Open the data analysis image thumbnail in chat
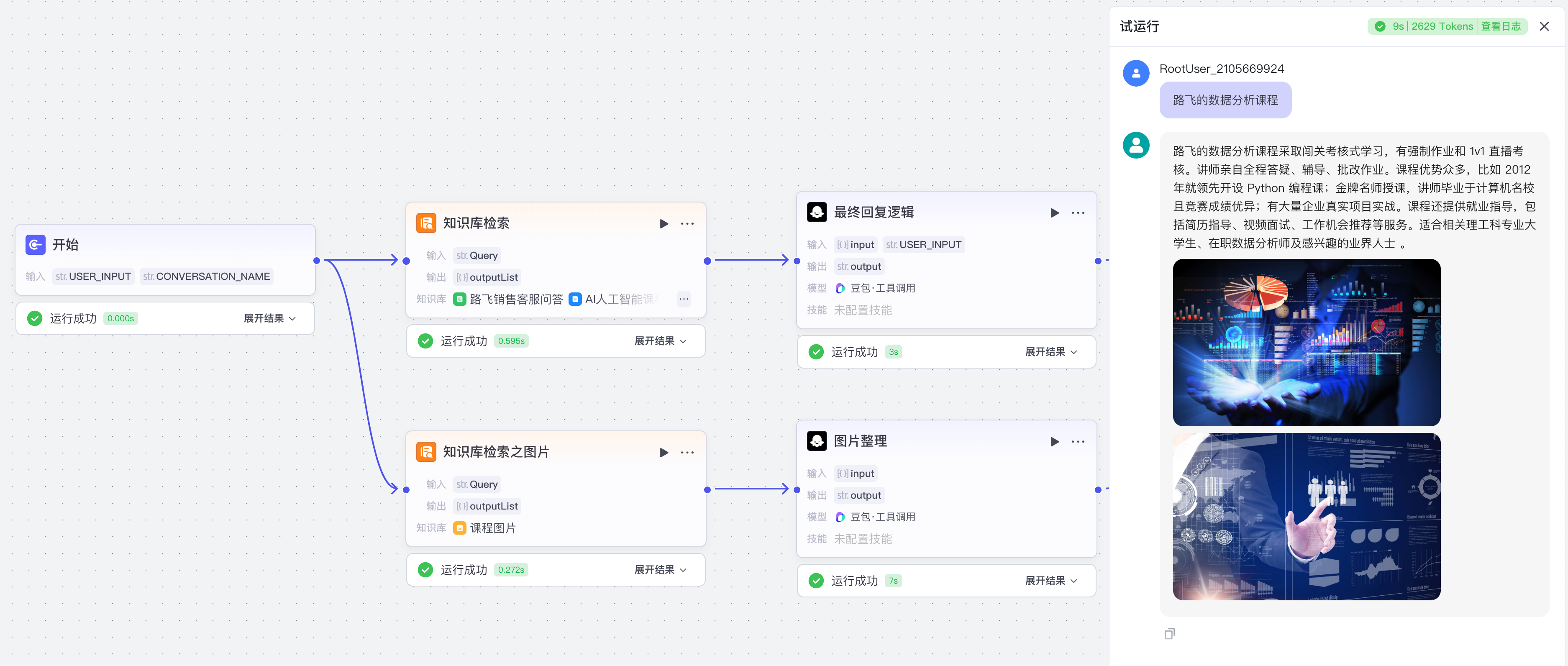Screen dimensions: 1568x666 [x=1306, y=342]
